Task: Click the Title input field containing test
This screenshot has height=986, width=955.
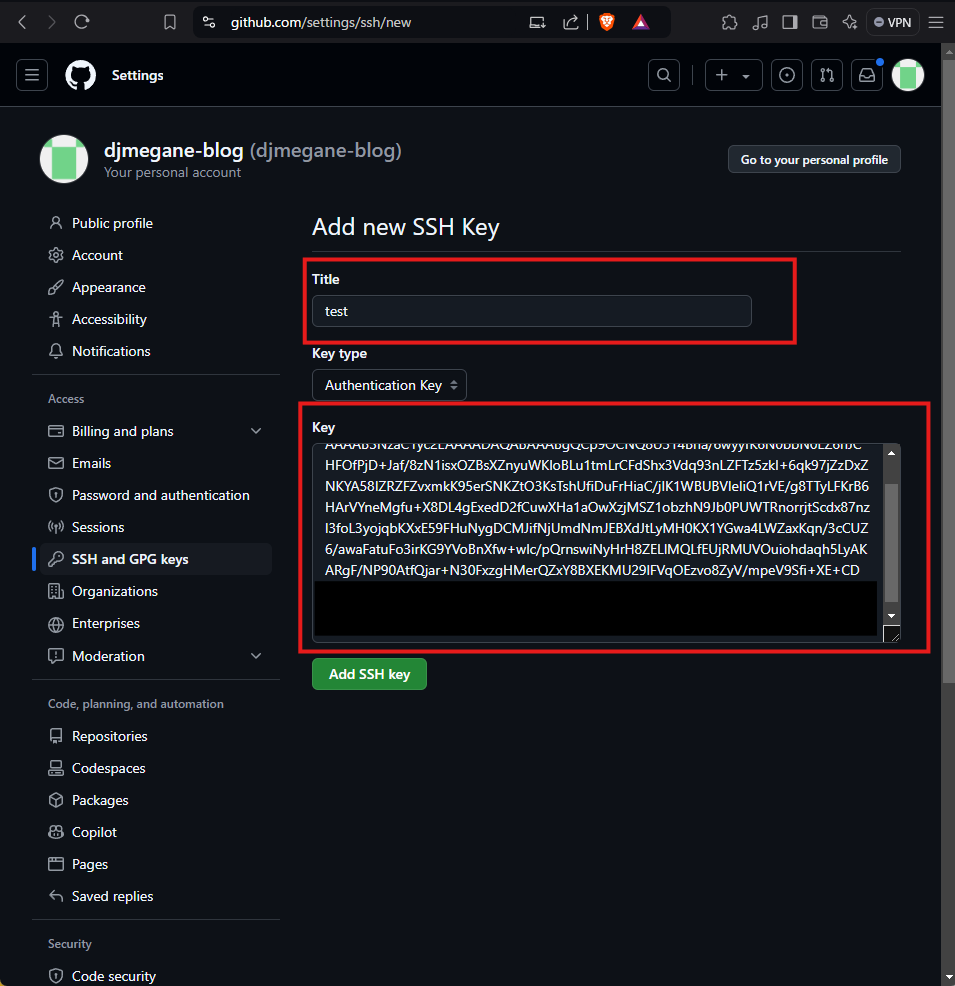Action: (x=531, y=311)
